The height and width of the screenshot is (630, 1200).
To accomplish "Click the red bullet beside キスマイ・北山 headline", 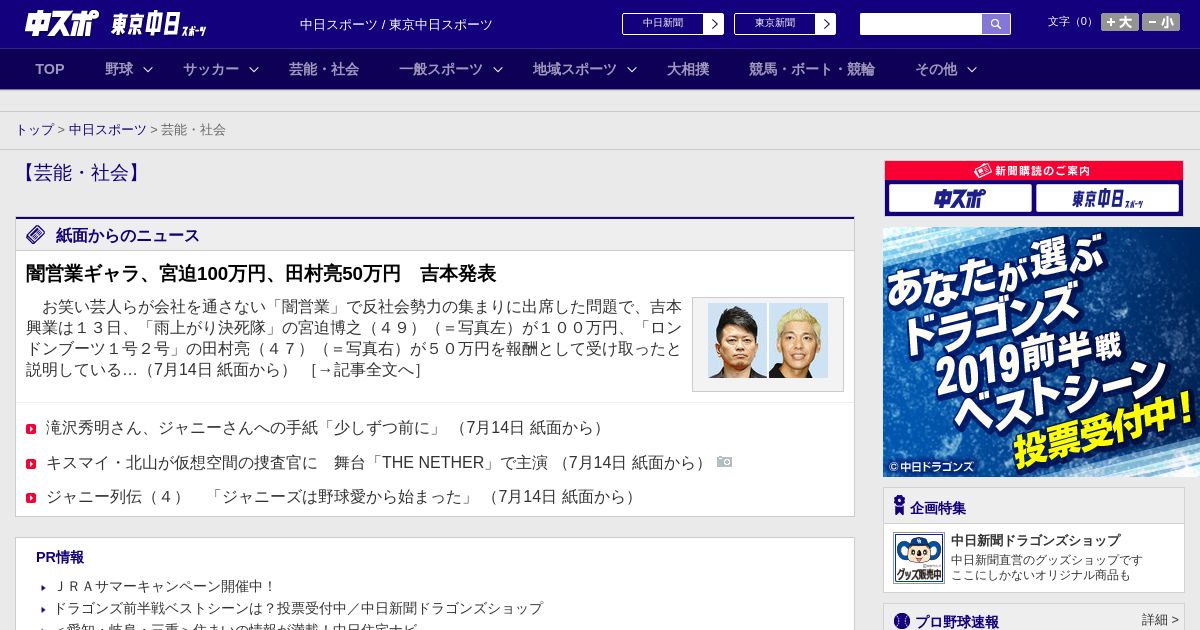I will click(31, 464).
